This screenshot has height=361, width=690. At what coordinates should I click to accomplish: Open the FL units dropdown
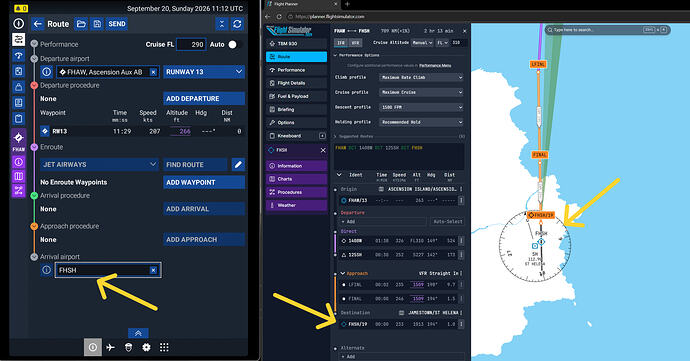click(442, 43)
